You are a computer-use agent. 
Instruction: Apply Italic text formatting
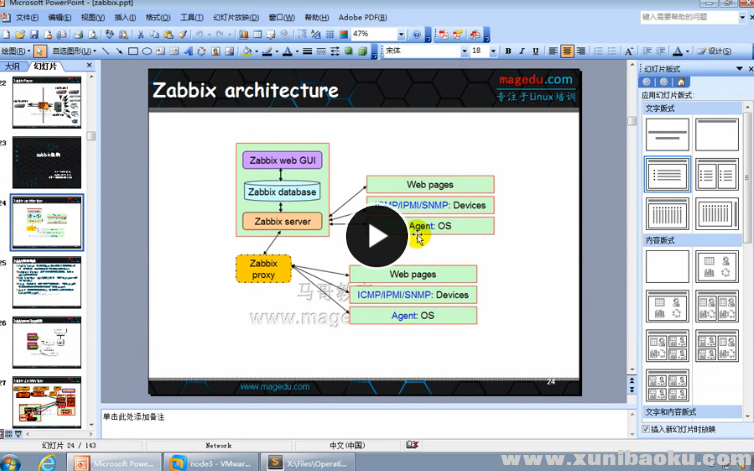click(x=521, y=51)
